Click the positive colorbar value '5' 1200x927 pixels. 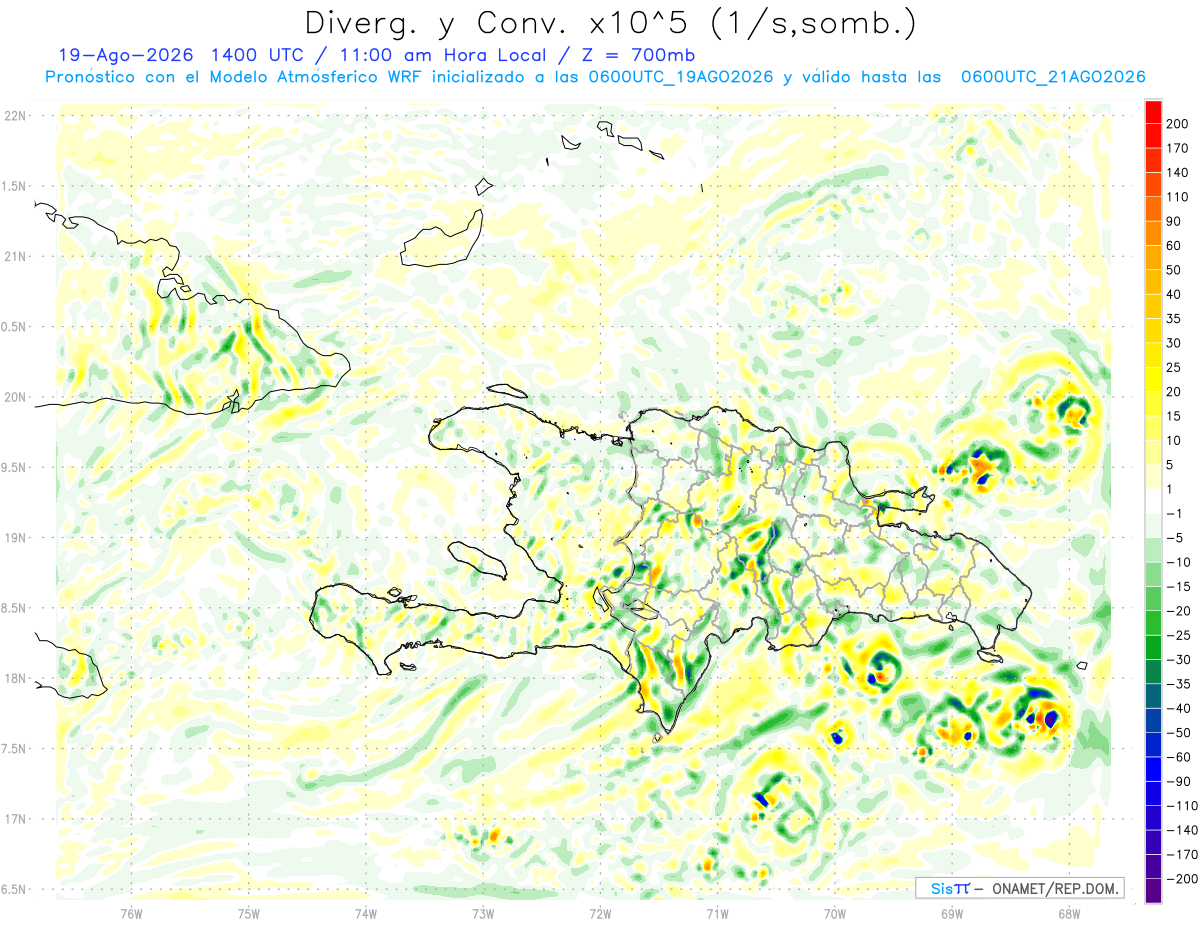(x=1171, y=465)
